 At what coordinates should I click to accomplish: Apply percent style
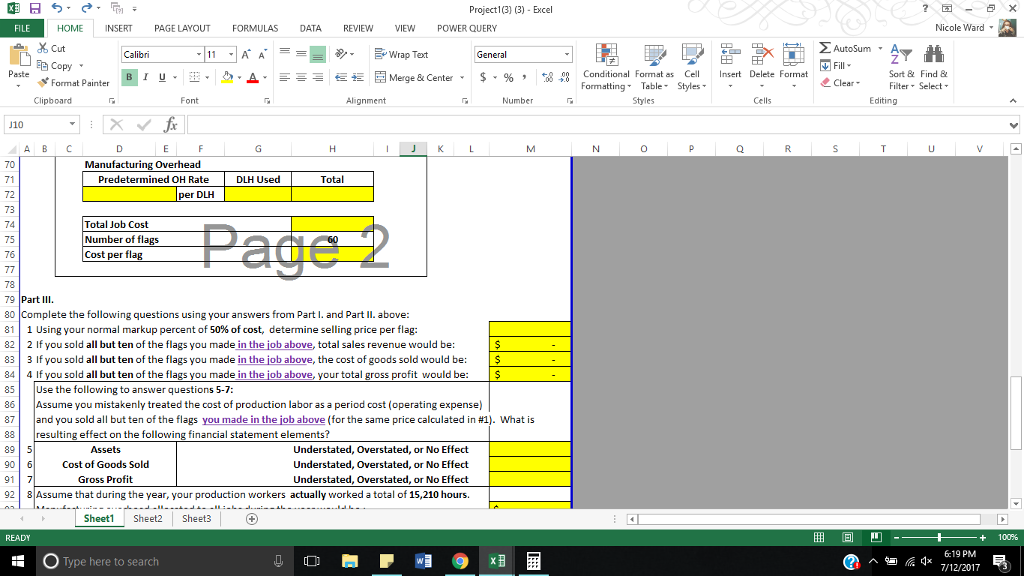click(x=508, y=77)
